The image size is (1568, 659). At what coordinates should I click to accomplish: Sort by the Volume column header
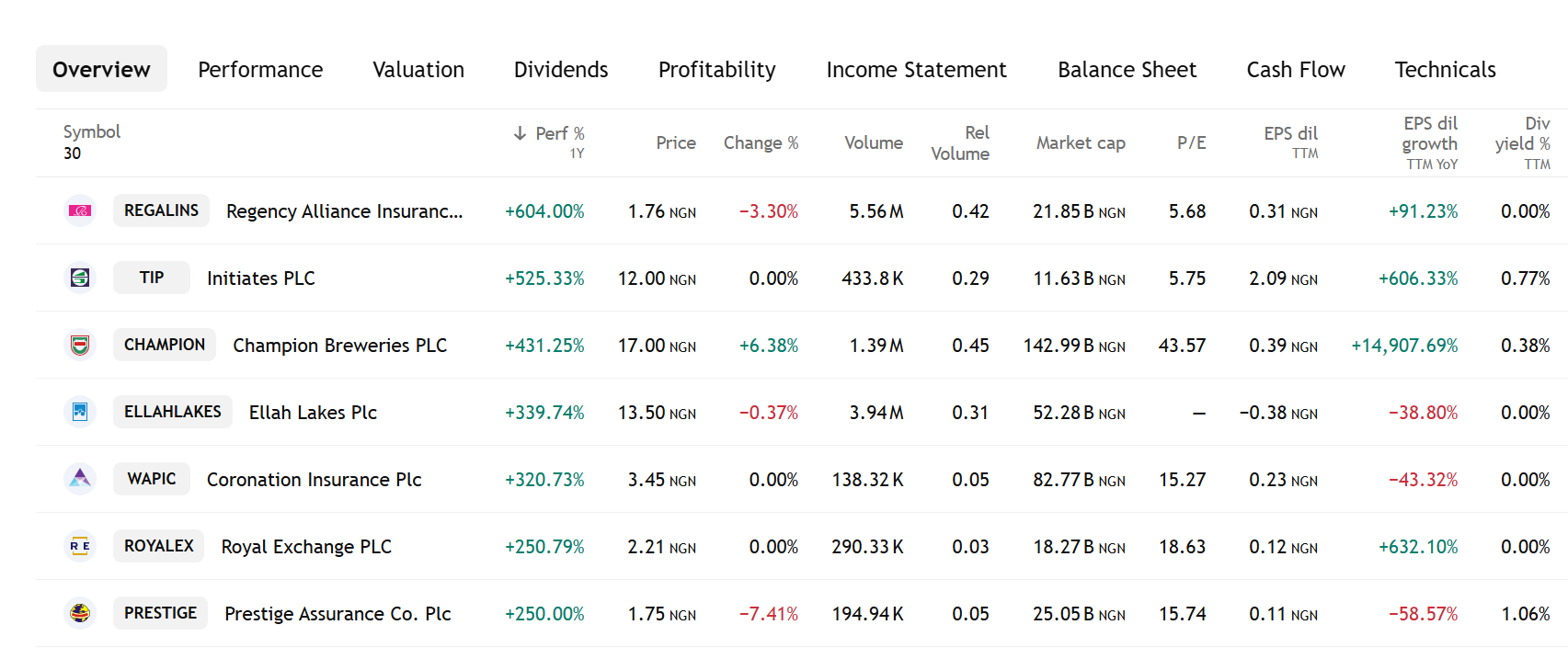click(874, 142)
